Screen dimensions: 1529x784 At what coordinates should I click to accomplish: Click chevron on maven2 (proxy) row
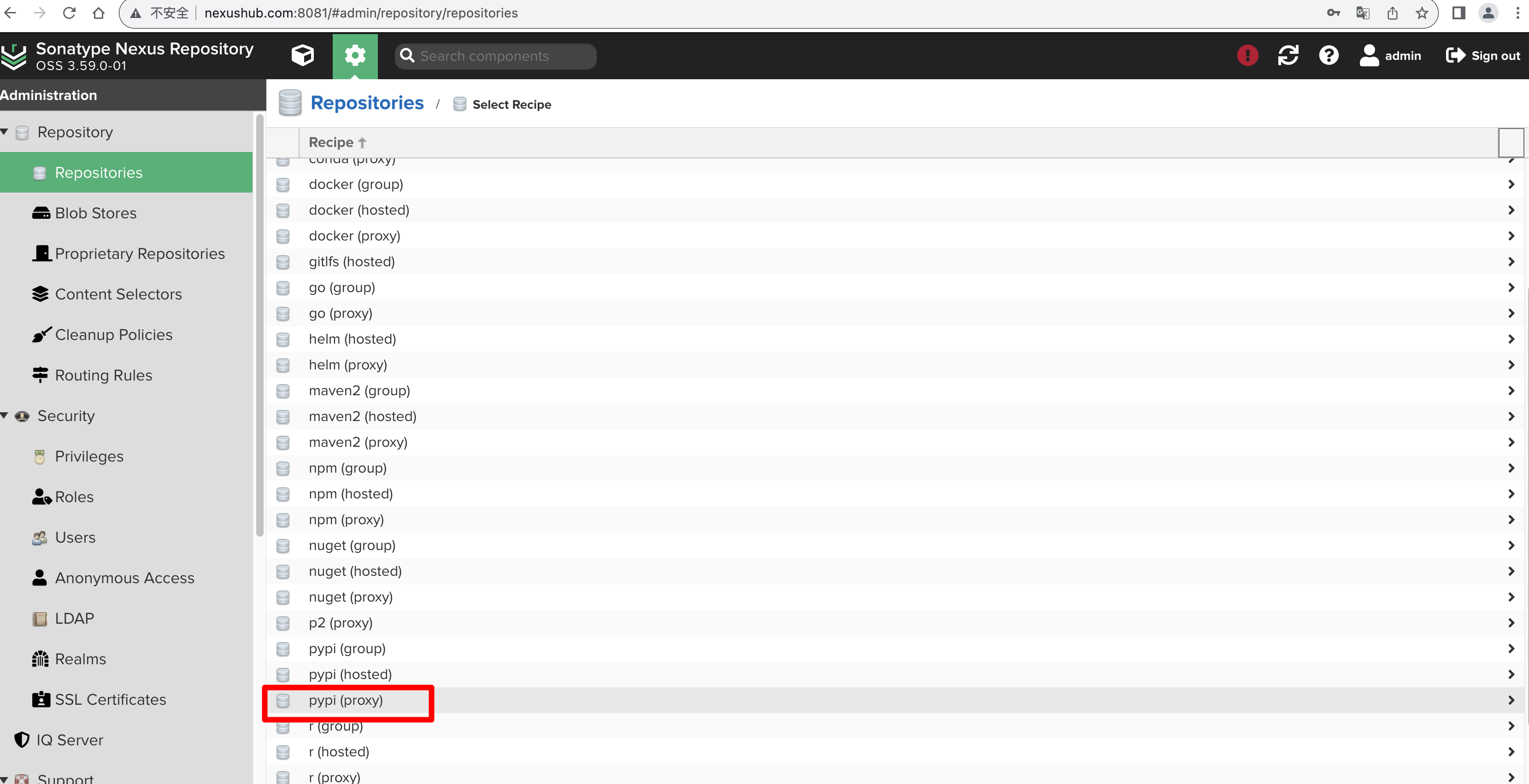click(x=1511, y=442)
